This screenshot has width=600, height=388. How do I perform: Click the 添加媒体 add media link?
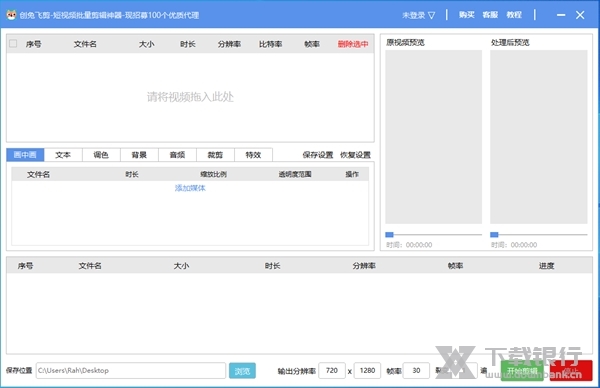click(x=190, y=188)
